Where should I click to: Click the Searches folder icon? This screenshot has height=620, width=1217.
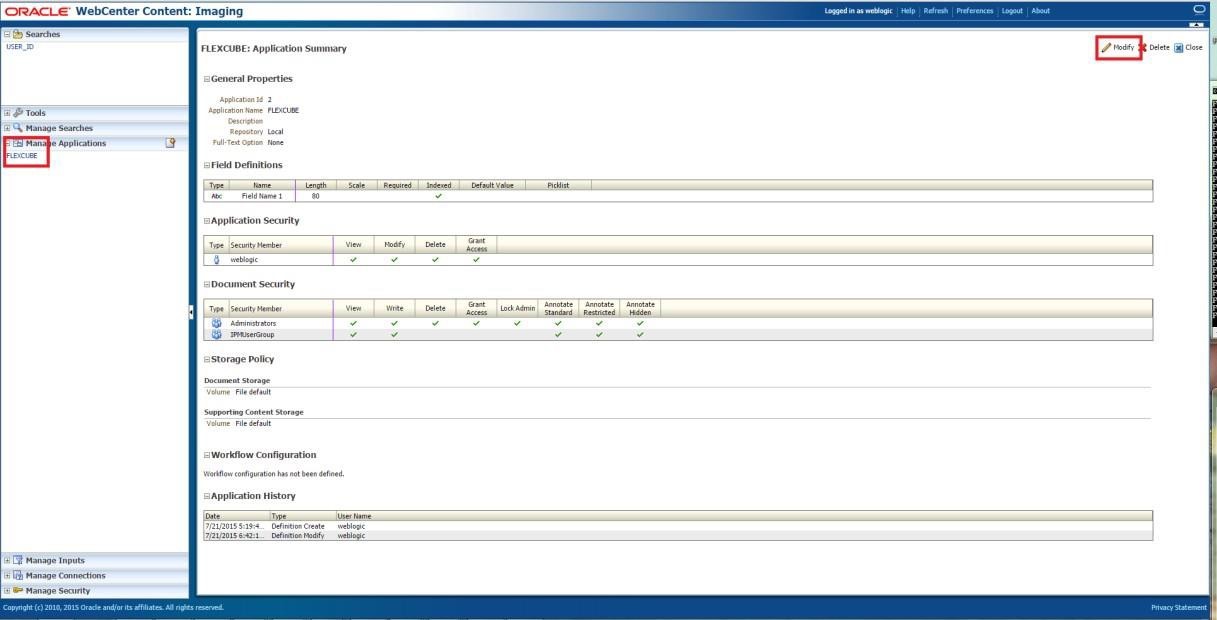(18, 34)
